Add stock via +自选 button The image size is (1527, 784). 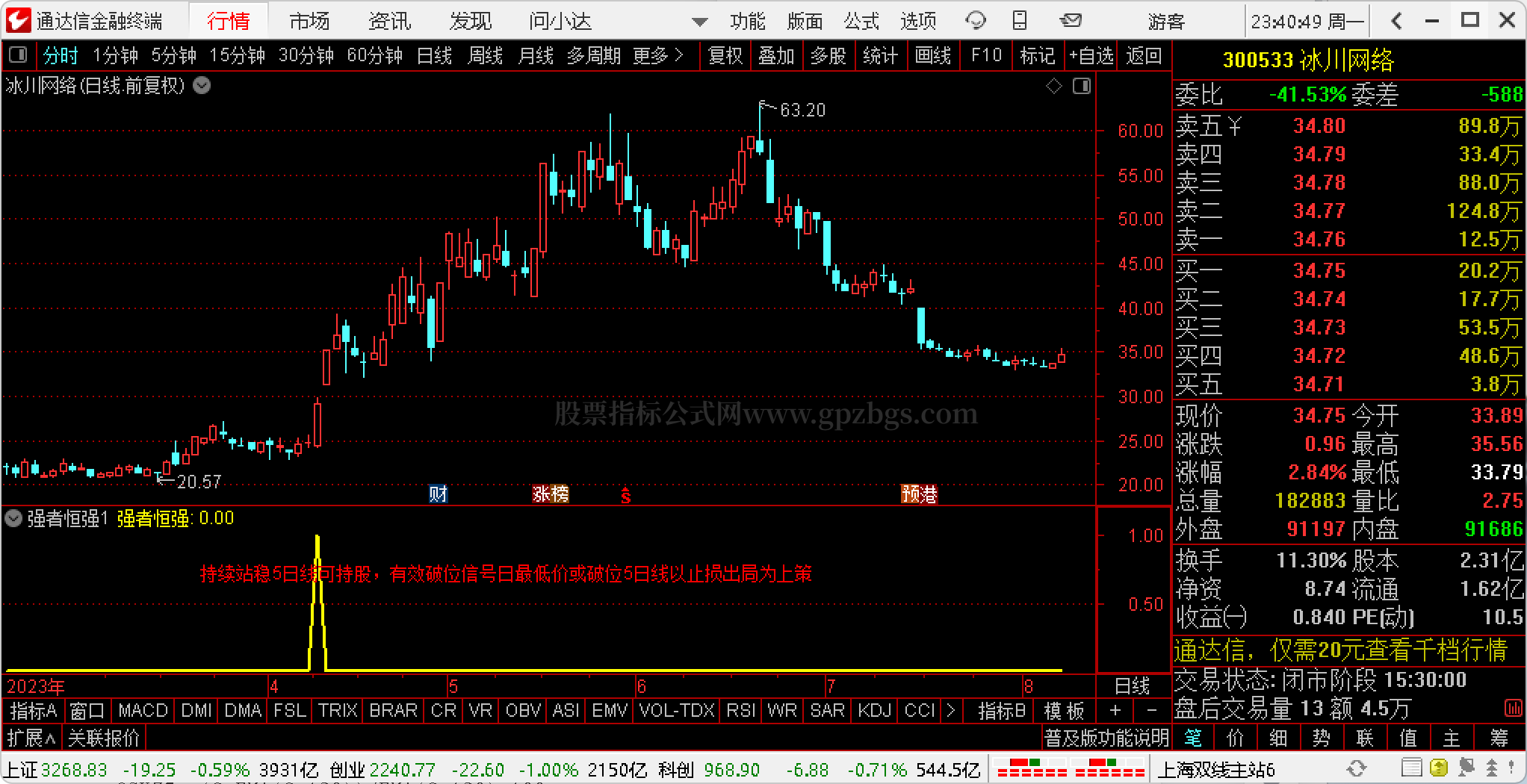[x=1091, y=55]
